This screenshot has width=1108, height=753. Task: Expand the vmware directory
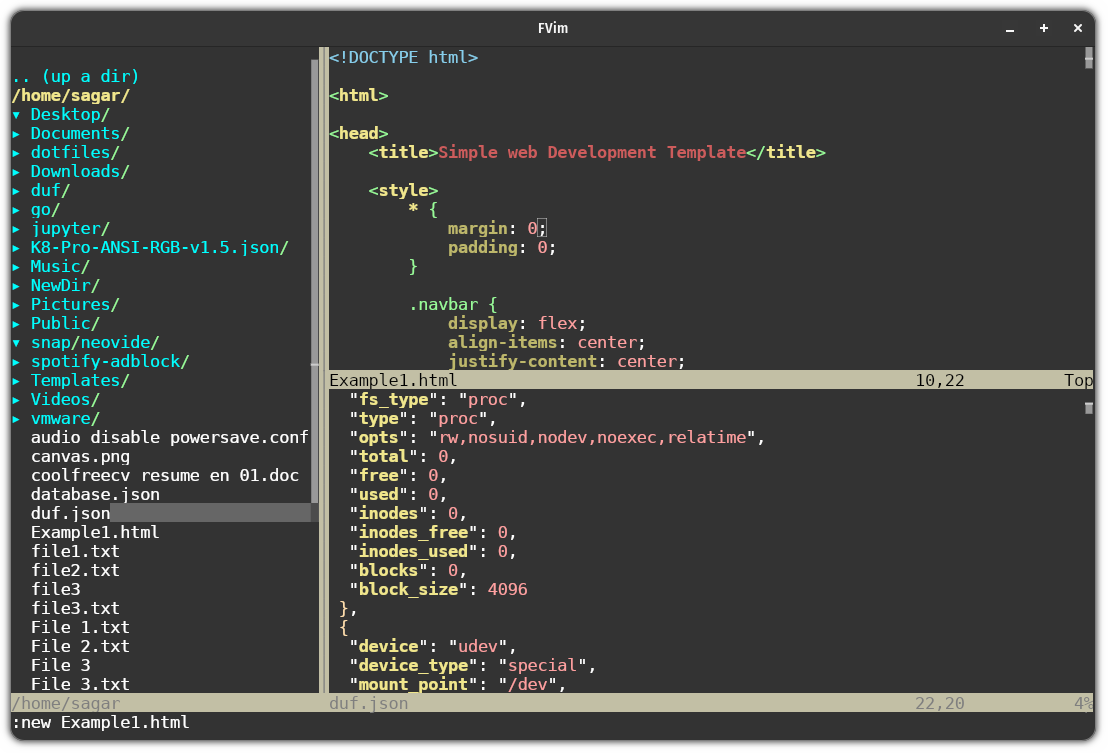pos(62,418)
